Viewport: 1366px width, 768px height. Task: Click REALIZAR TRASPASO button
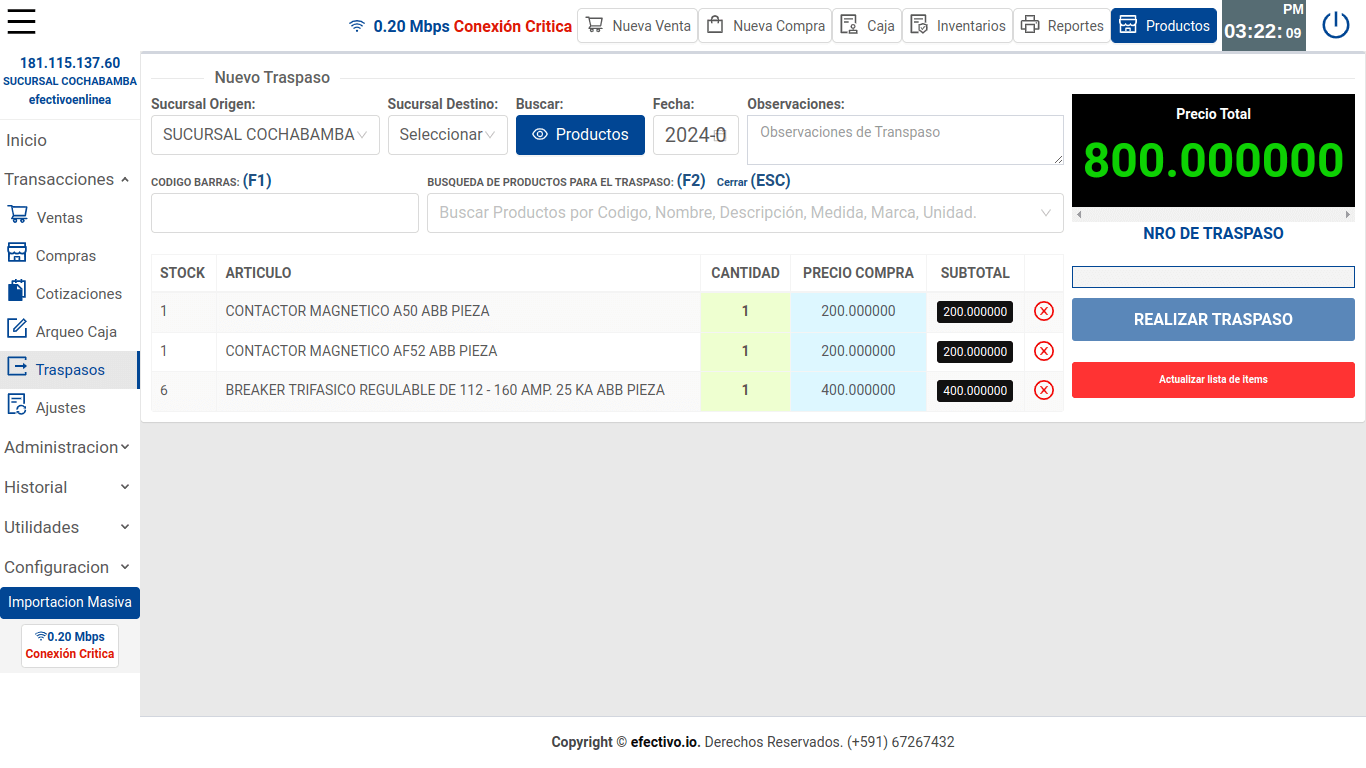pos(1213,320)
